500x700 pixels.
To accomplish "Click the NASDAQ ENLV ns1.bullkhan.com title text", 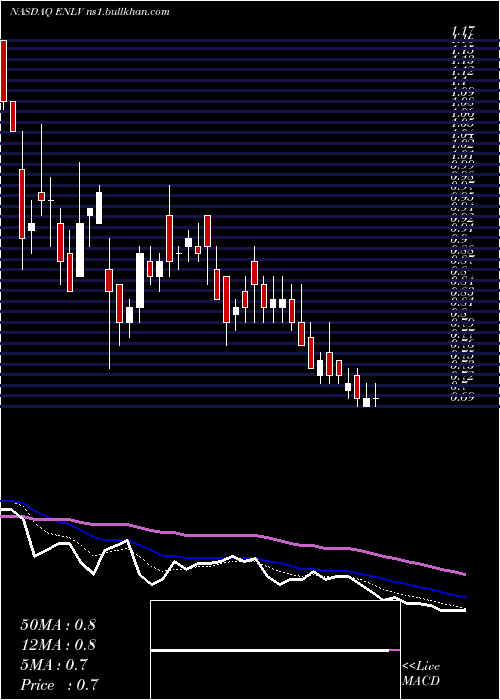I will 90,12.
